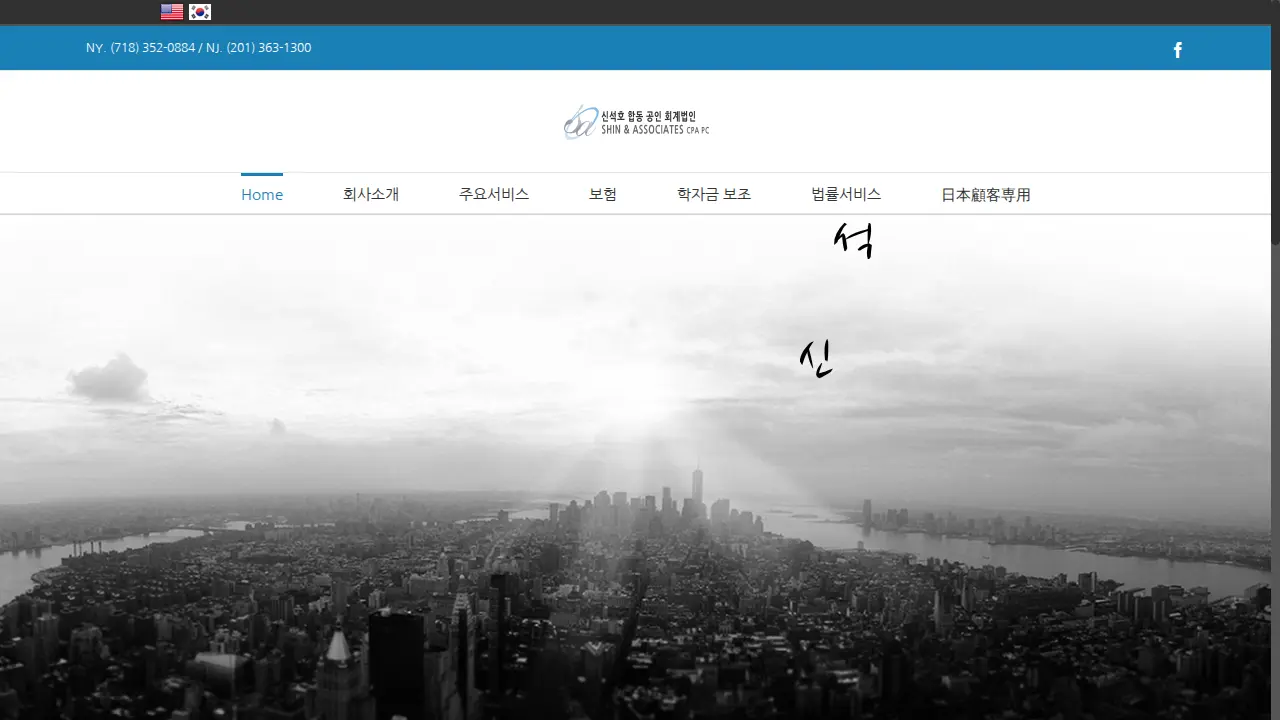Select the Home menu item

(262, 195)
